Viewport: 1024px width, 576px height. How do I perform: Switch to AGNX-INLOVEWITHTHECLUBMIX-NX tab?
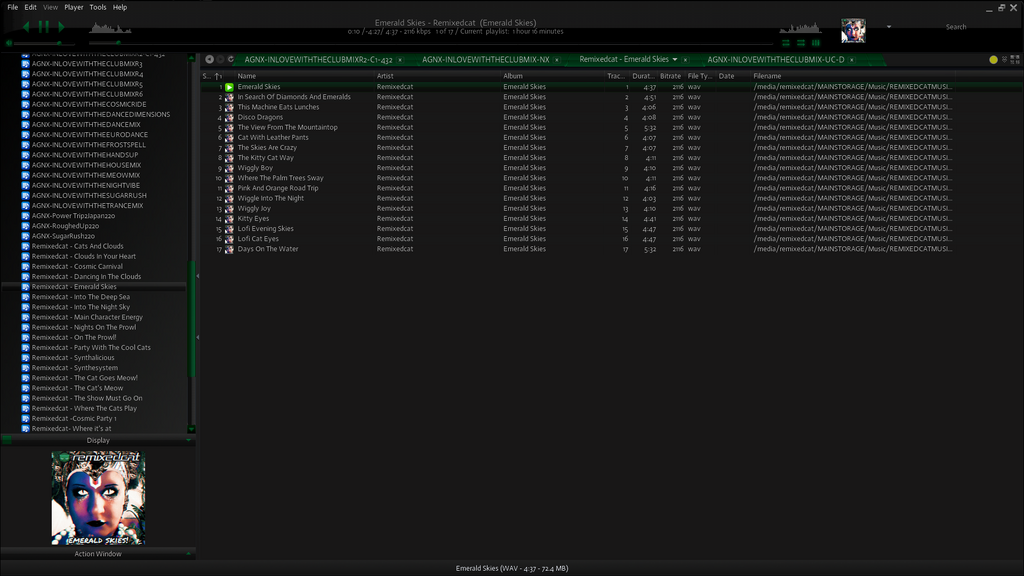click(485, 59)
